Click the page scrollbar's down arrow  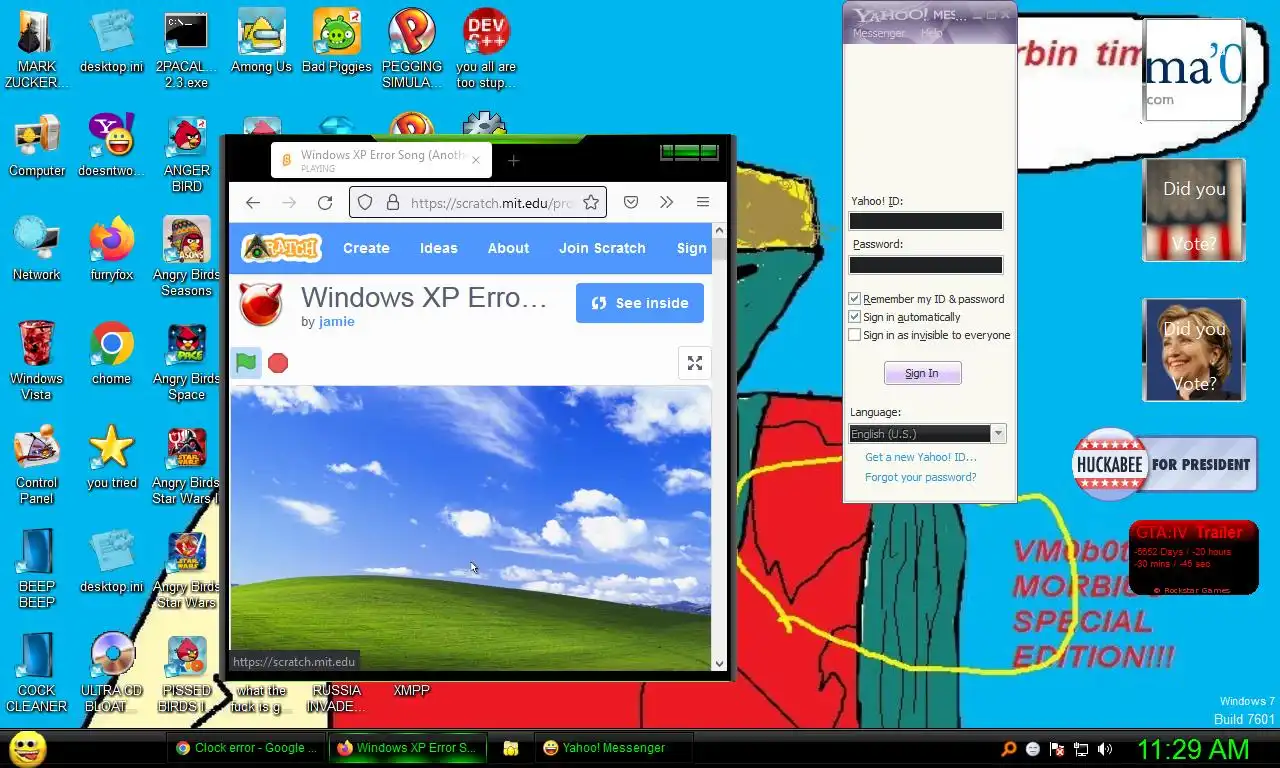tap(719, 663)
